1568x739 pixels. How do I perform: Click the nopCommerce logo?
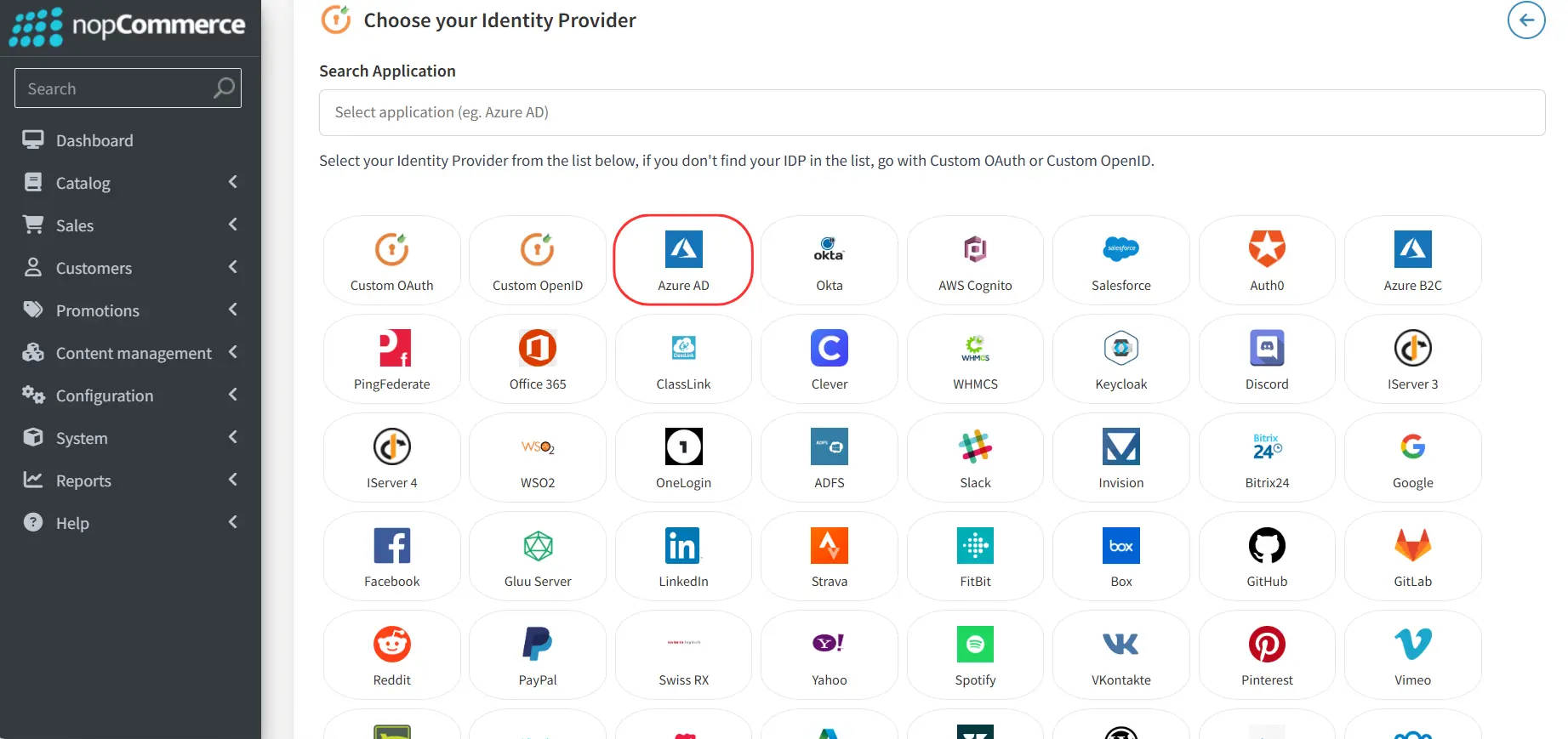coord(128,26)
